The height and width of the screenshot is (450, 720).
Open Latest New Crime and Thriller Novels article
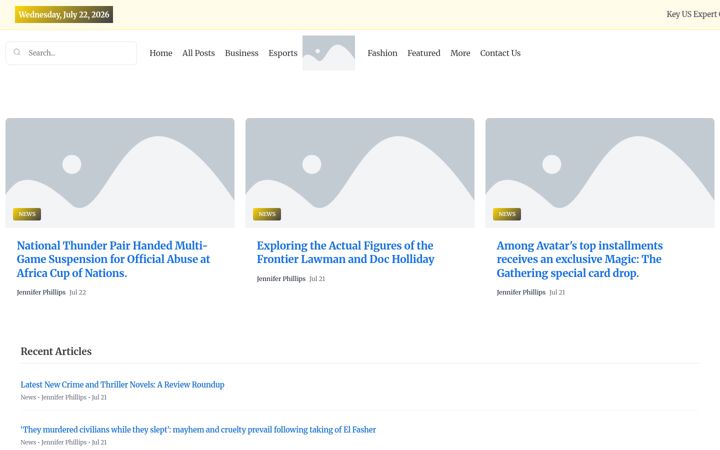122,385
